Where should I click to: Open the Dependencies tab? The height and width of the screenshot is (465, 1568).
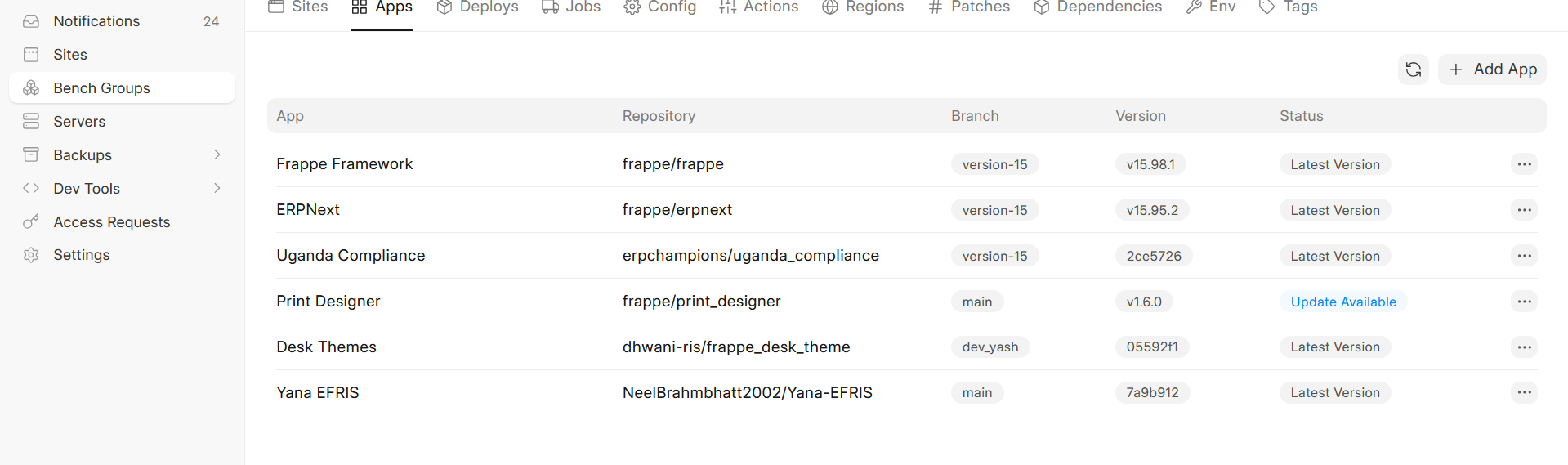pyautogui.click(x=1097, y=7)
